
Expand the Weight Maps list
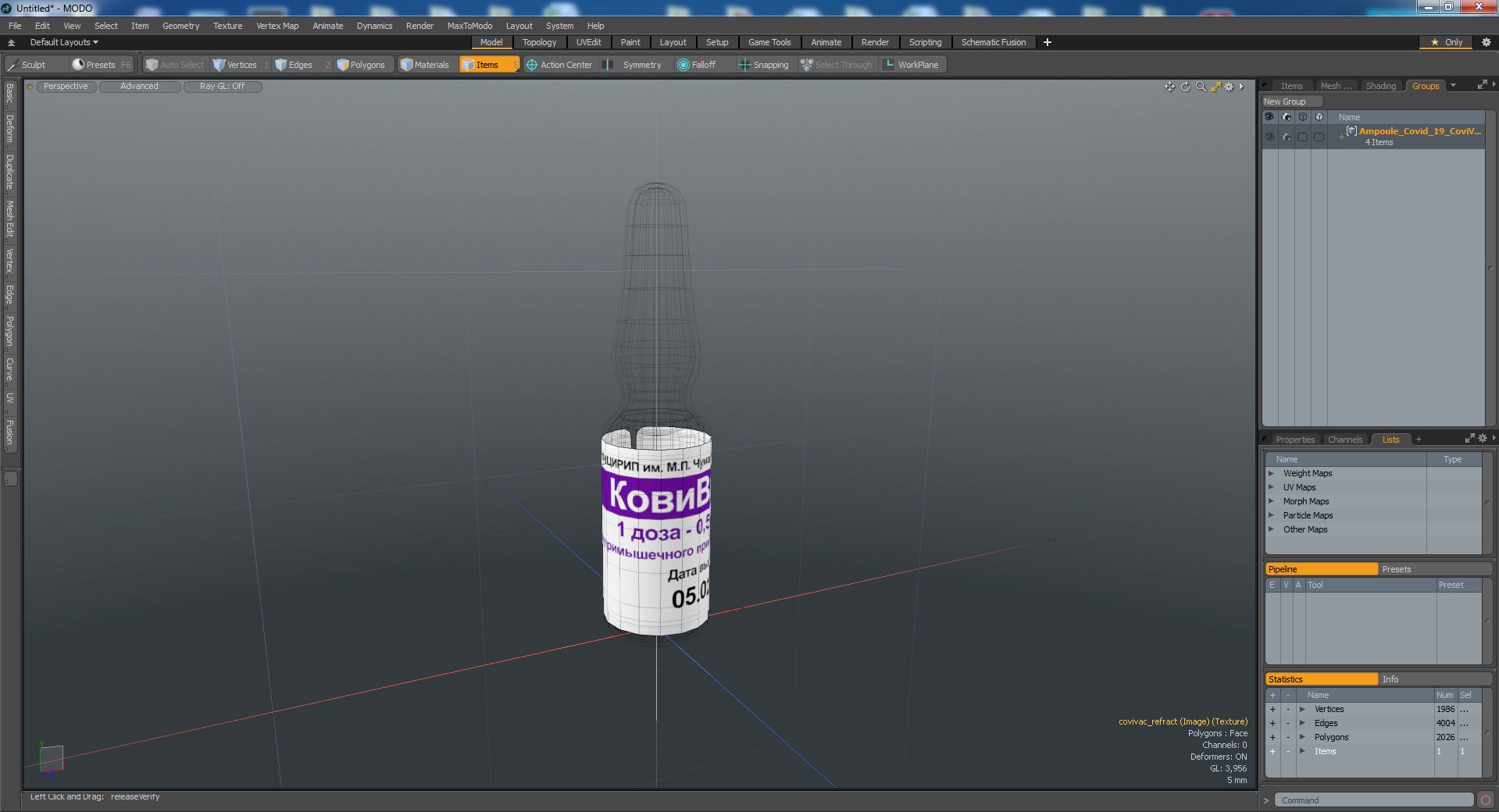pos(1272,473)
